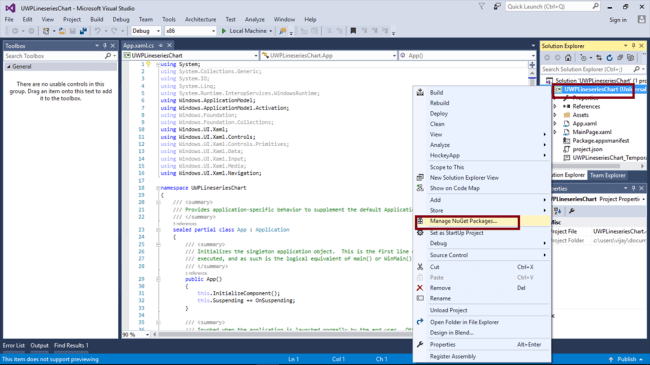Select the App.xaml file in Solution Explorer
The width and height of the screenshot is (650, 365).
585,124
